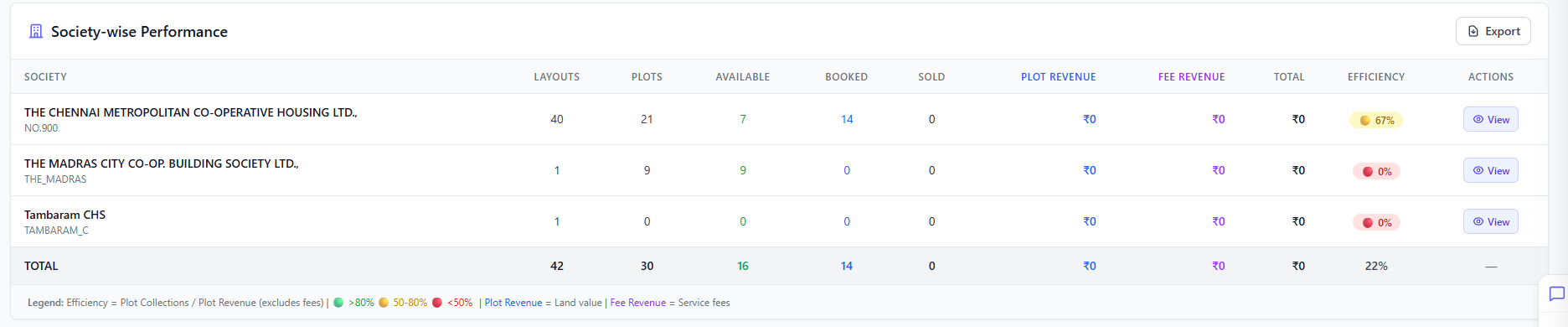This screenshot has height=327, width=1568.
Task: Open available plots count 7 link
Action: 743,119
